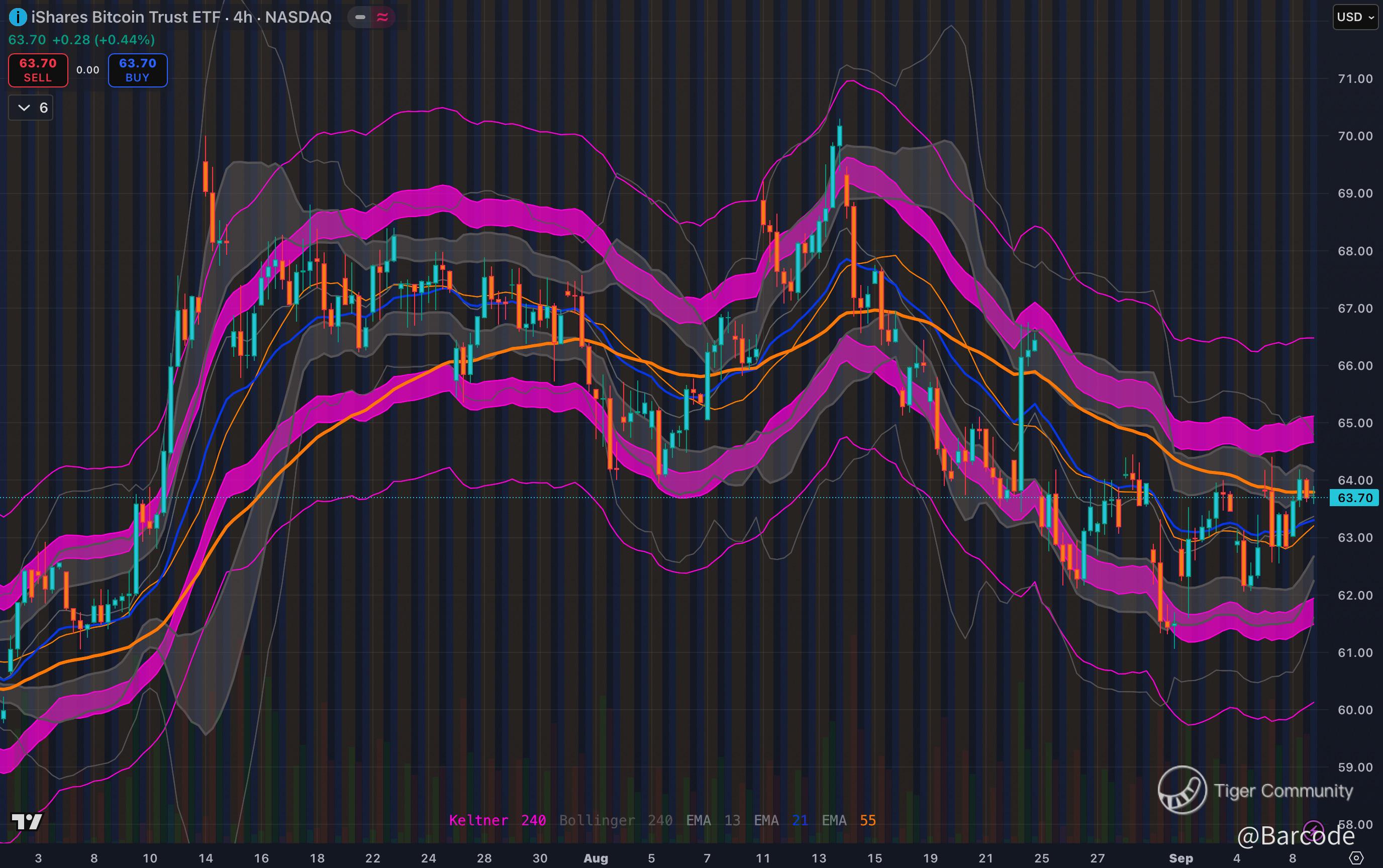Screen dimensions: 1383x868
Task: Click the TradingView logo
Action: click(27, 821)
